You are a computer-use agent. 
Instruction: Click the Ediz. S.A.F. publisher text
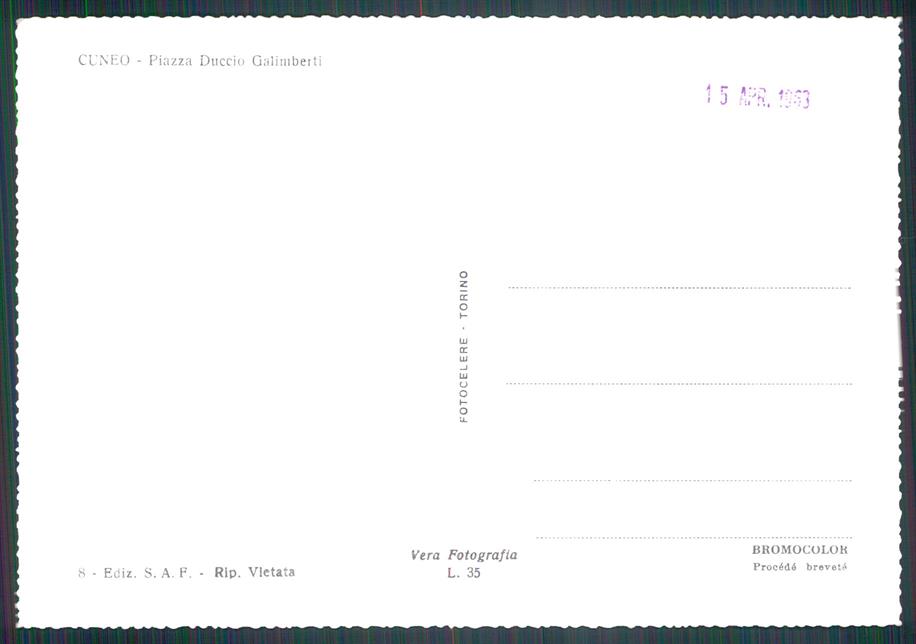click(x=148, y=573)
